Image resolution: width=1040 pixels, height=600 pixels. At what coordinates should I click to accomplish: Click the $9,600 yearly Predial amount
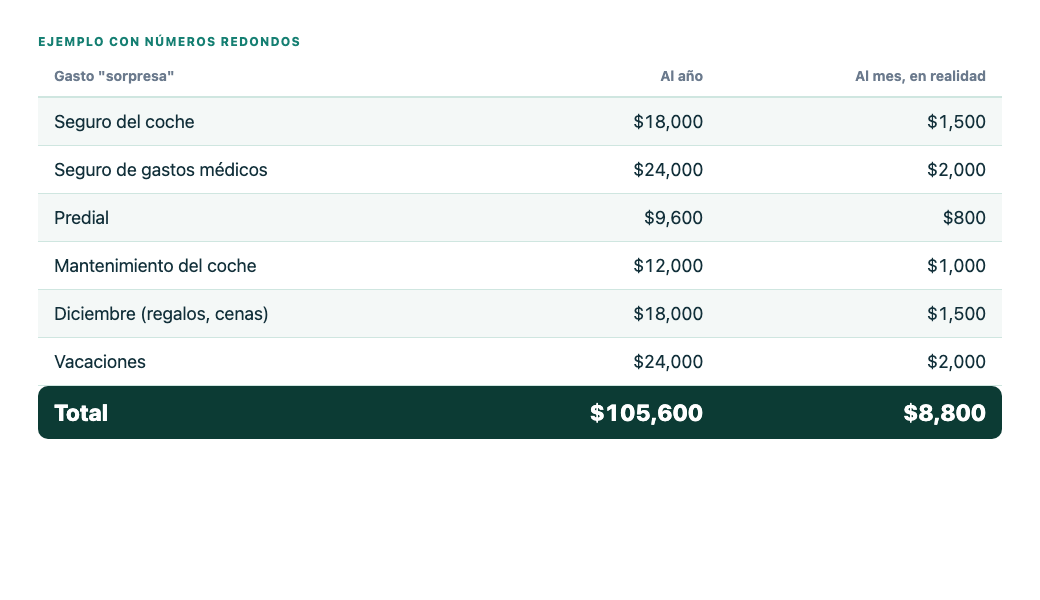point(673,218)
